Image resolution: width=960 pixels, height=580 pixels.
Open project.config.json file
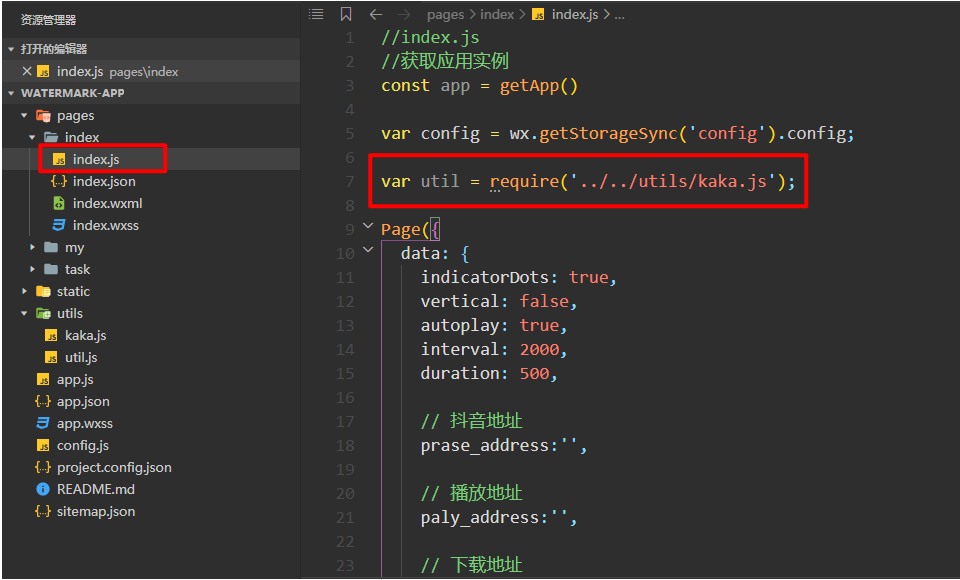pyautogui.click(x=114, y=467)
